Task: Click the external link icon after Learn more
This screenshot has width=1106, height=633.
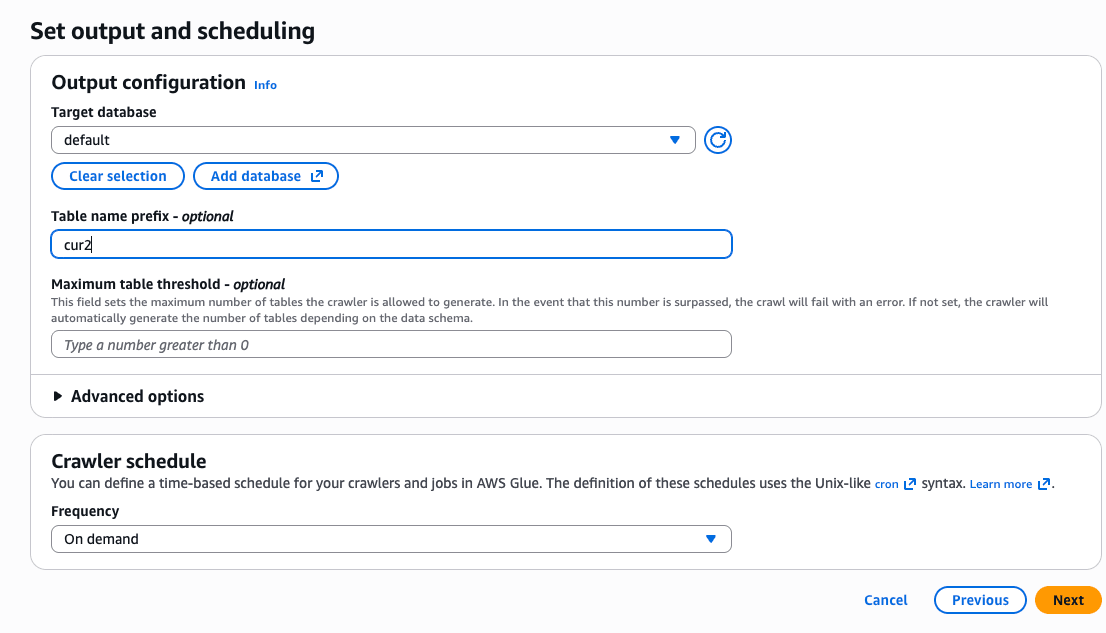Action: tap(1044, 484)
